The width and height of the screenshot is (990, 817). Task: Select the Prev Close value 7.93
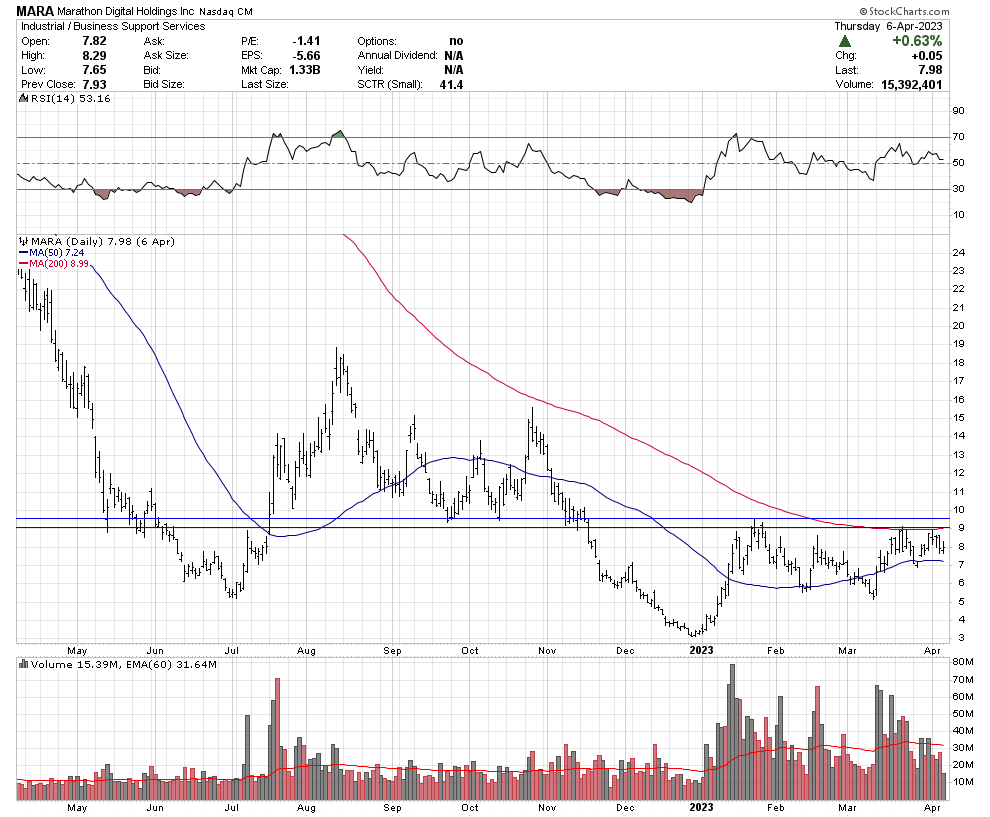95,85
